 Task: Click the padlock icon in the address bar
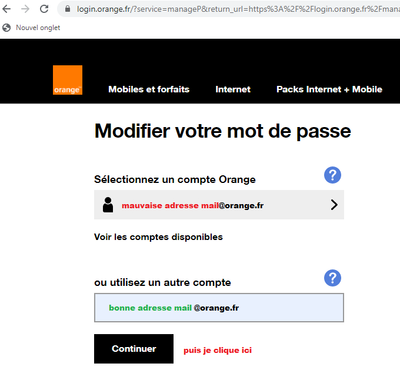coord(68,9)
